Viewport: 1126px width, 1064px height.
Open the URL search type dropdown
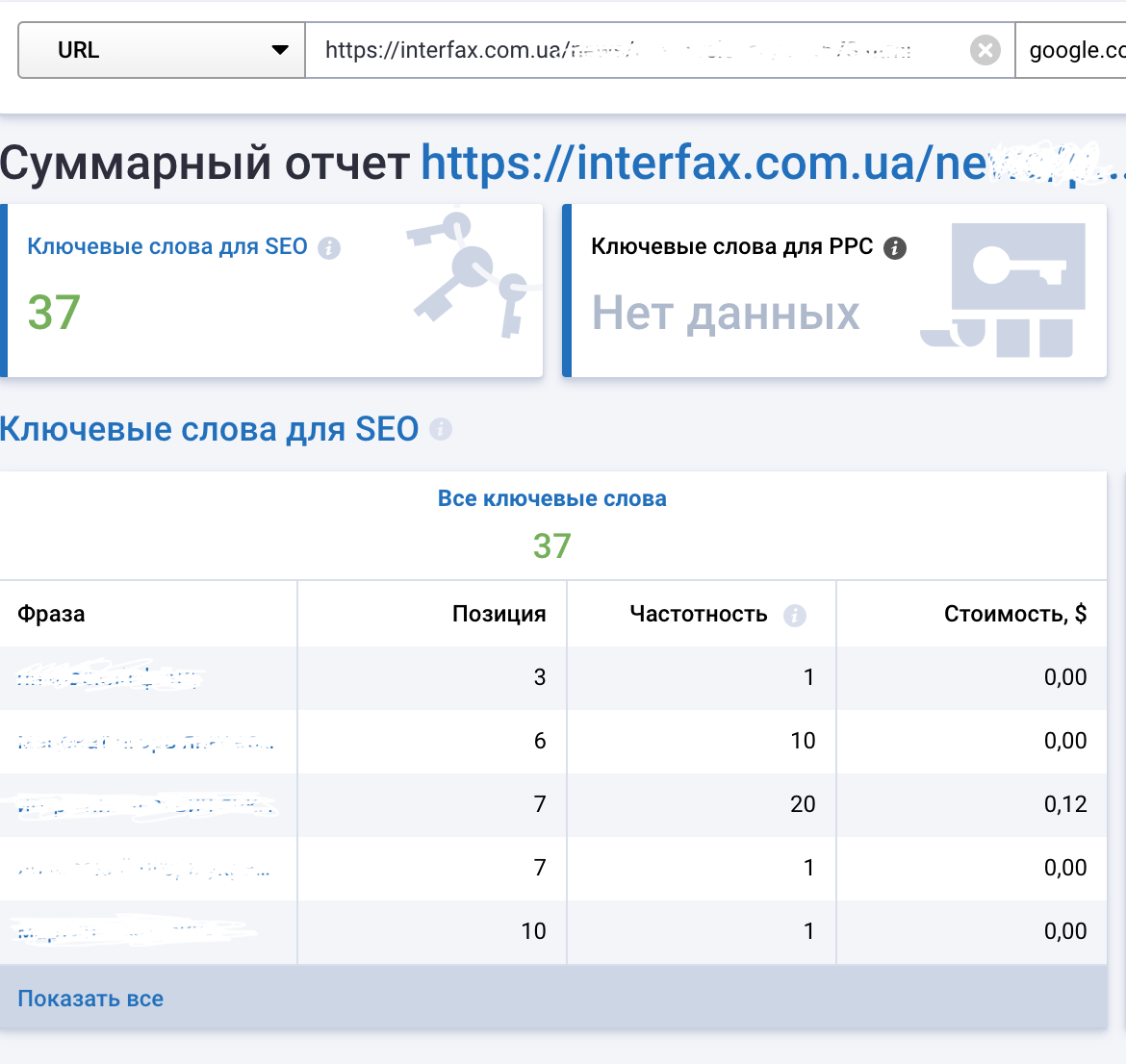coord(162,50)
